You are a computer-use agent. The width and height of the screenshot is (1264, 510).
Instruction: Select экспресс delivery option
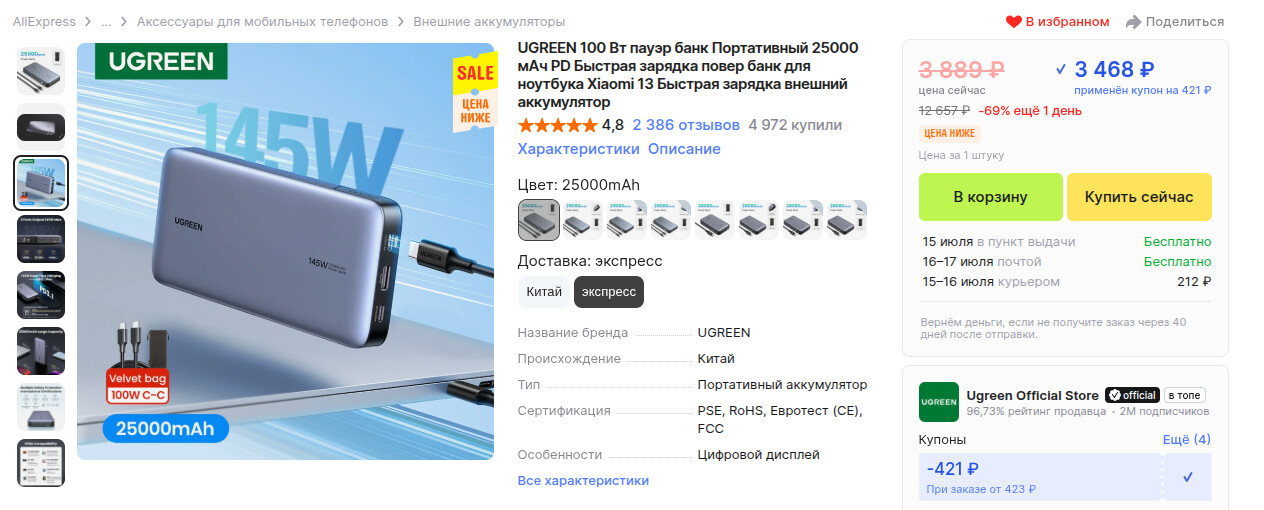click(x=609, y=292)
